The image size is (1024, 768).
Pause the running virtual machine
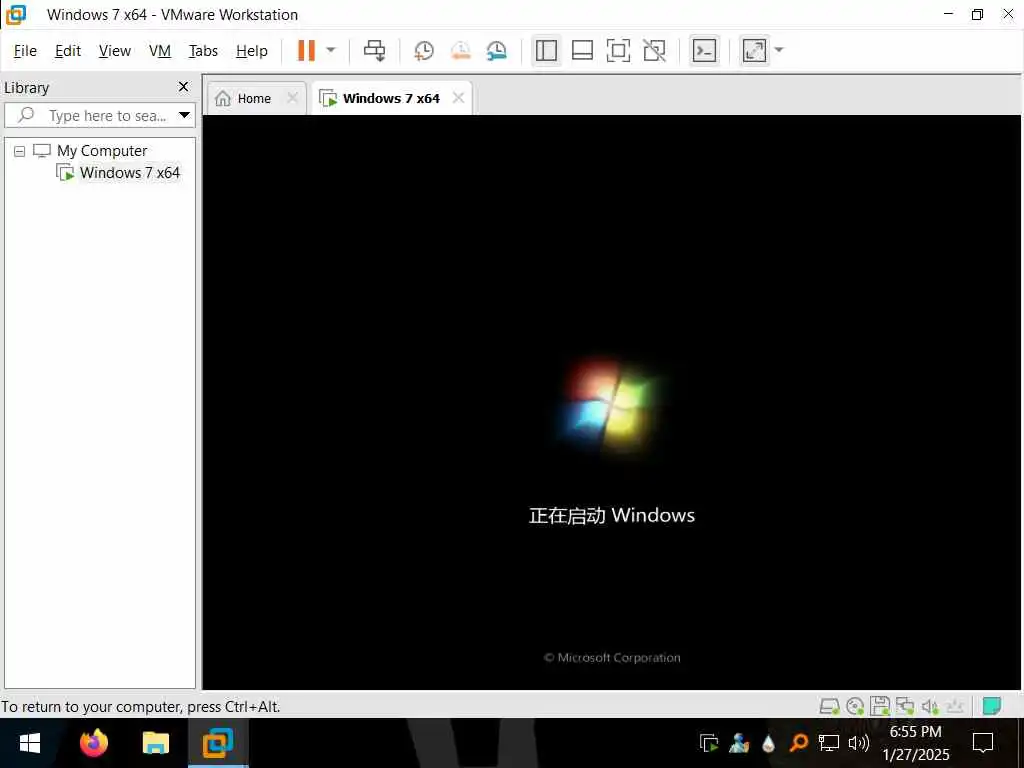coord(306,50)
